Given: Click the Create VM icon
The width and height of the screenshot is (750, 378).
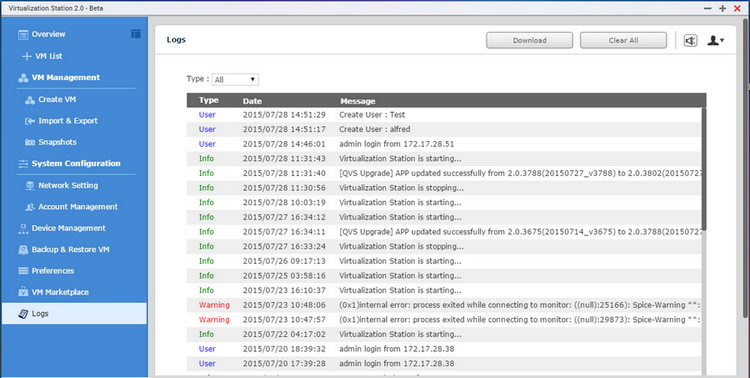Looking at the screenshot, I should pos(30,100).
